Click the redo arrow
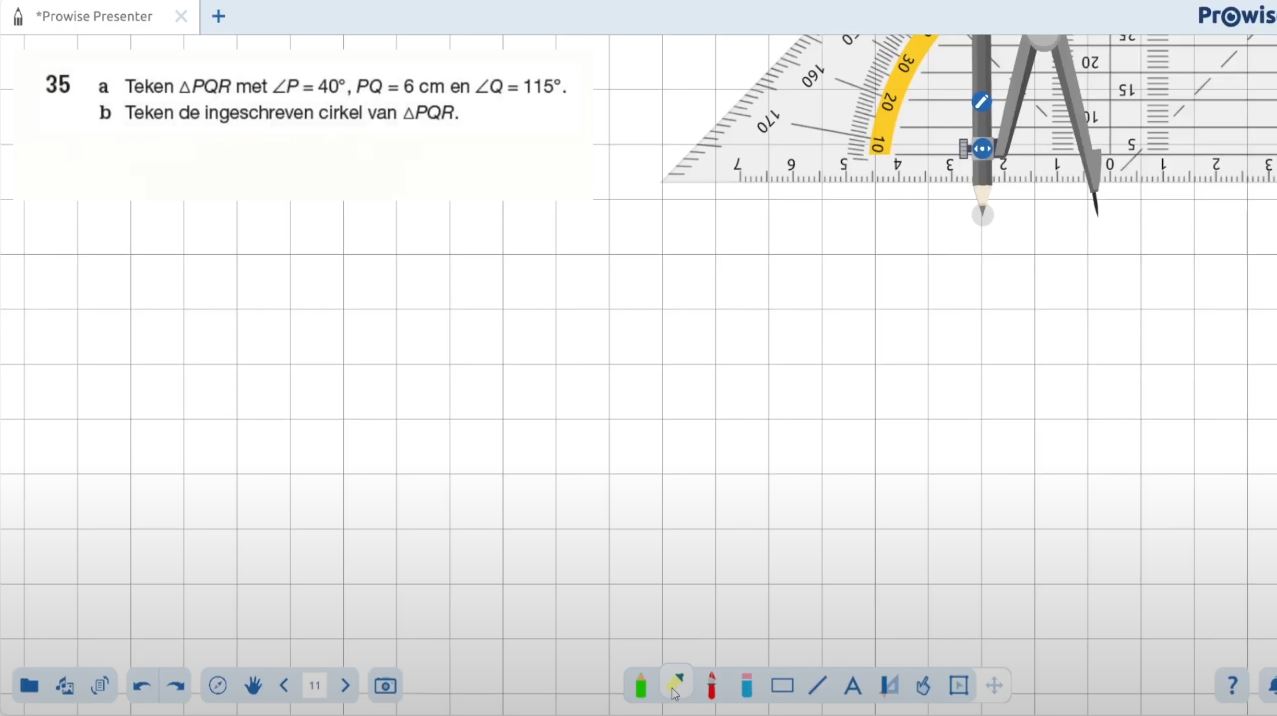The height and width of the screenshot is (716, 1277). pos(176,686)
